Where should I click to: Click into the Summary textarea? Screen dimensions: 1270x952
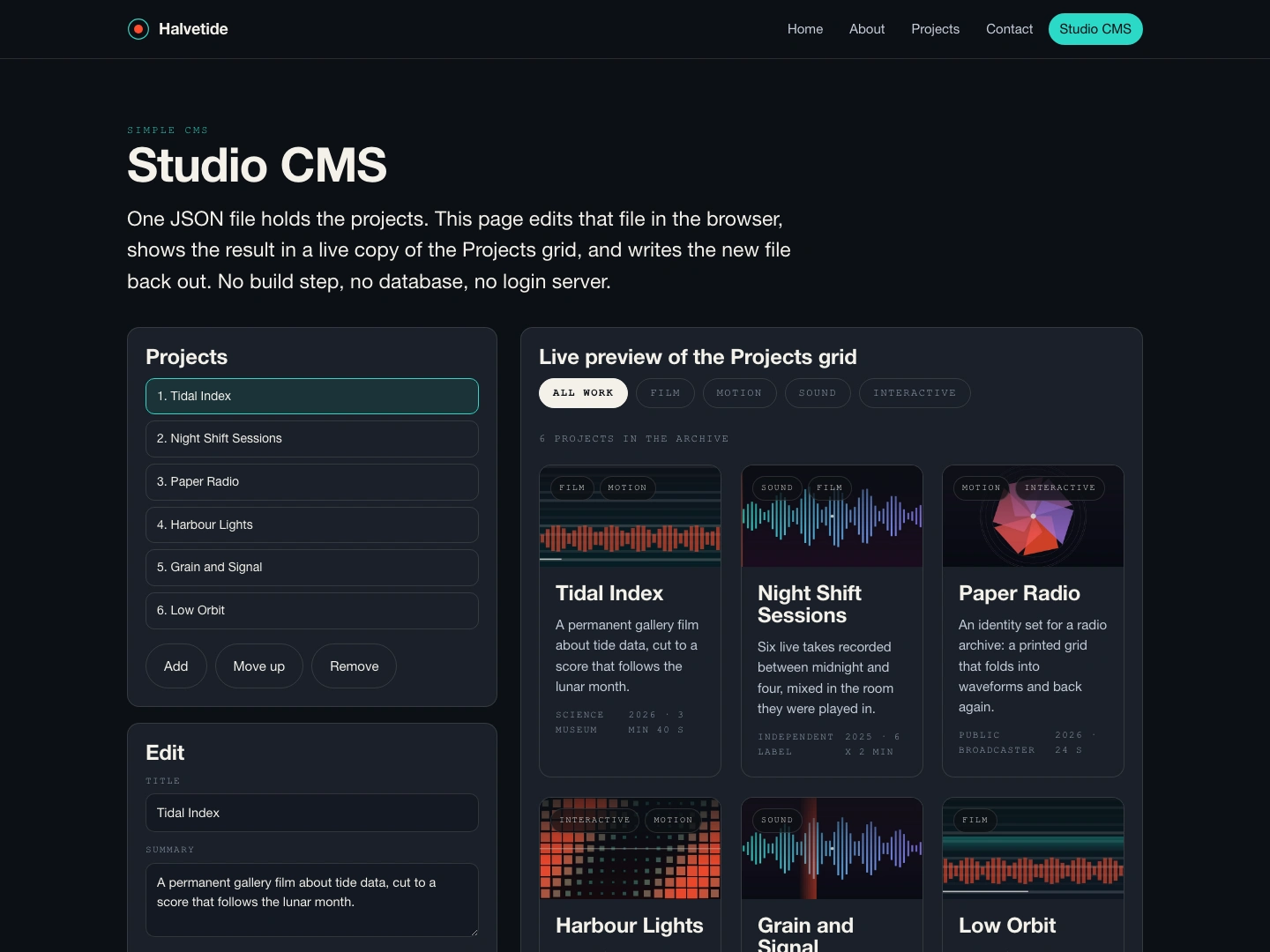coord(312,900)
